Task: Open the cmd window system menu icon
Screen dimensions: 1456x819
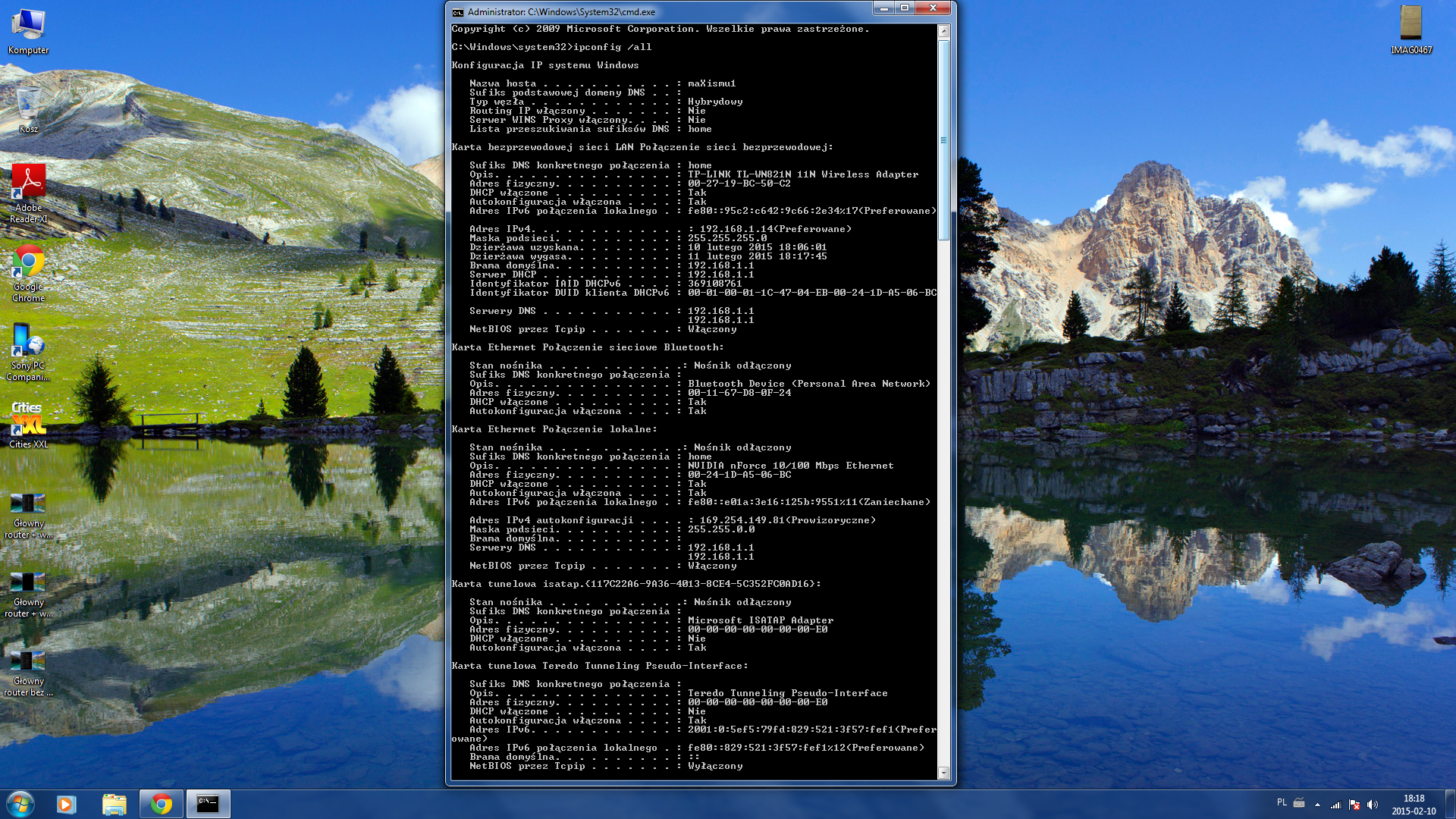Action: (x=457, y=12)
